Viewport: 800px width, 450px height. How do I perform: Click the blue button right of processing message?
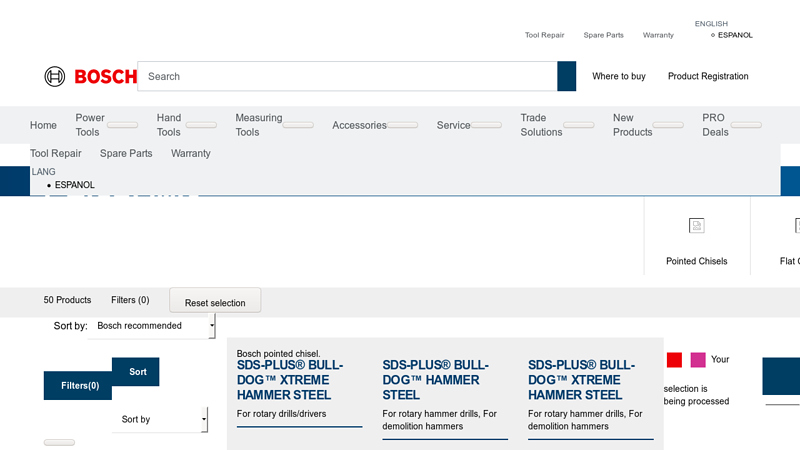click(781, 376)
